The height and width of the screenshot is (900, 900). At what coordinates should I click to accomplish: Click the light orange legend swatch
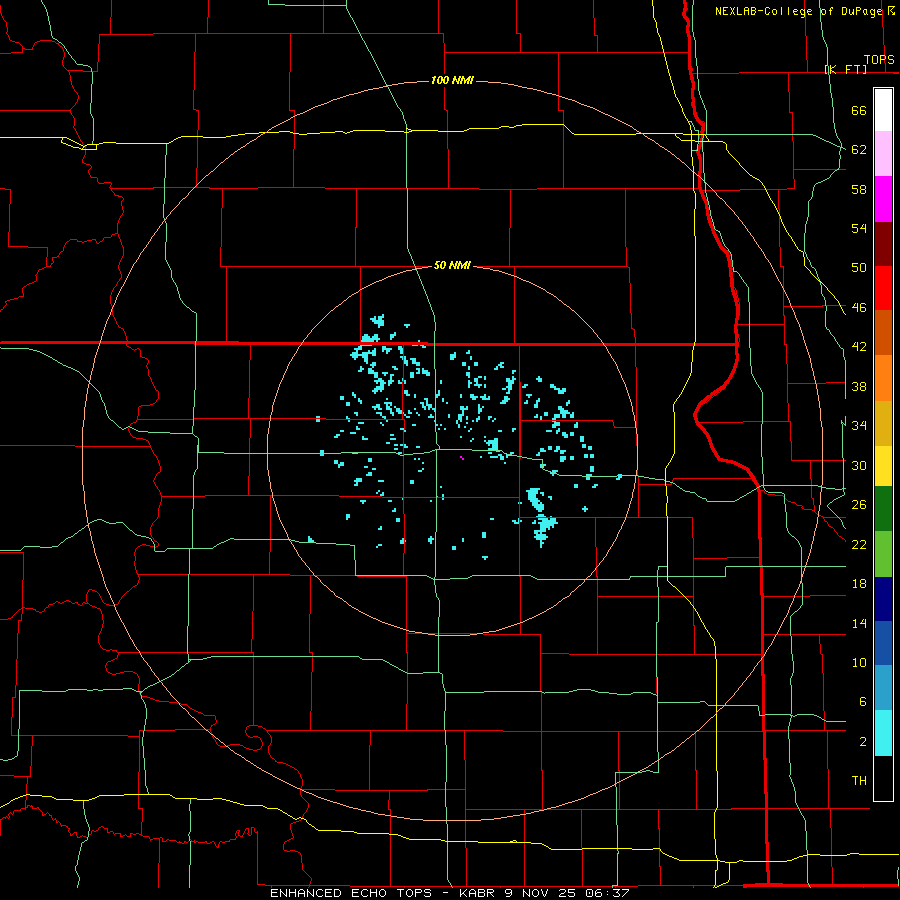click(x=883, y=378)
